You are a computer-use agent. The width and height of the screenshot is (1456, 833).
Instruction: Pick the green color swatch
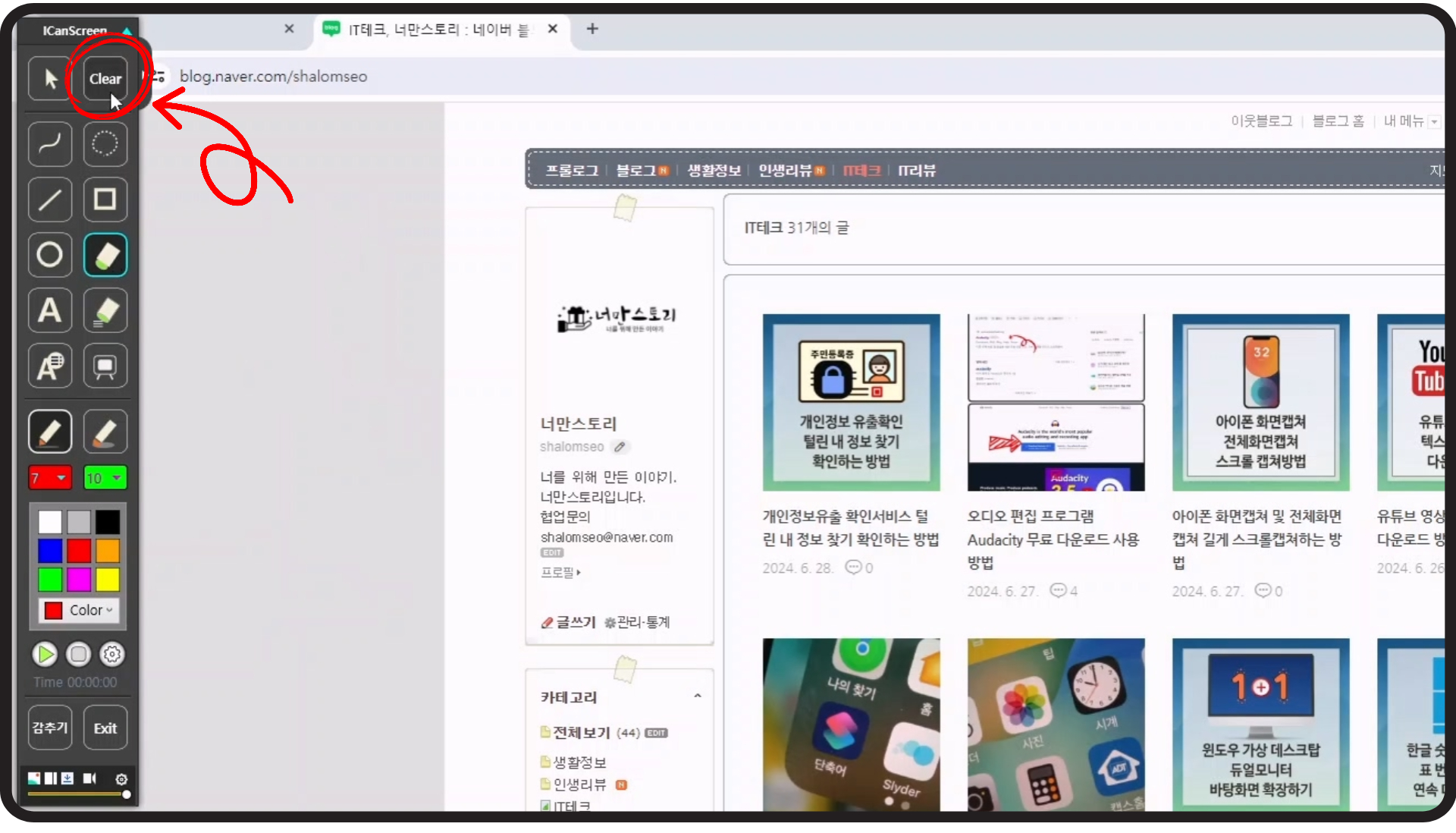tap(50, 580)
